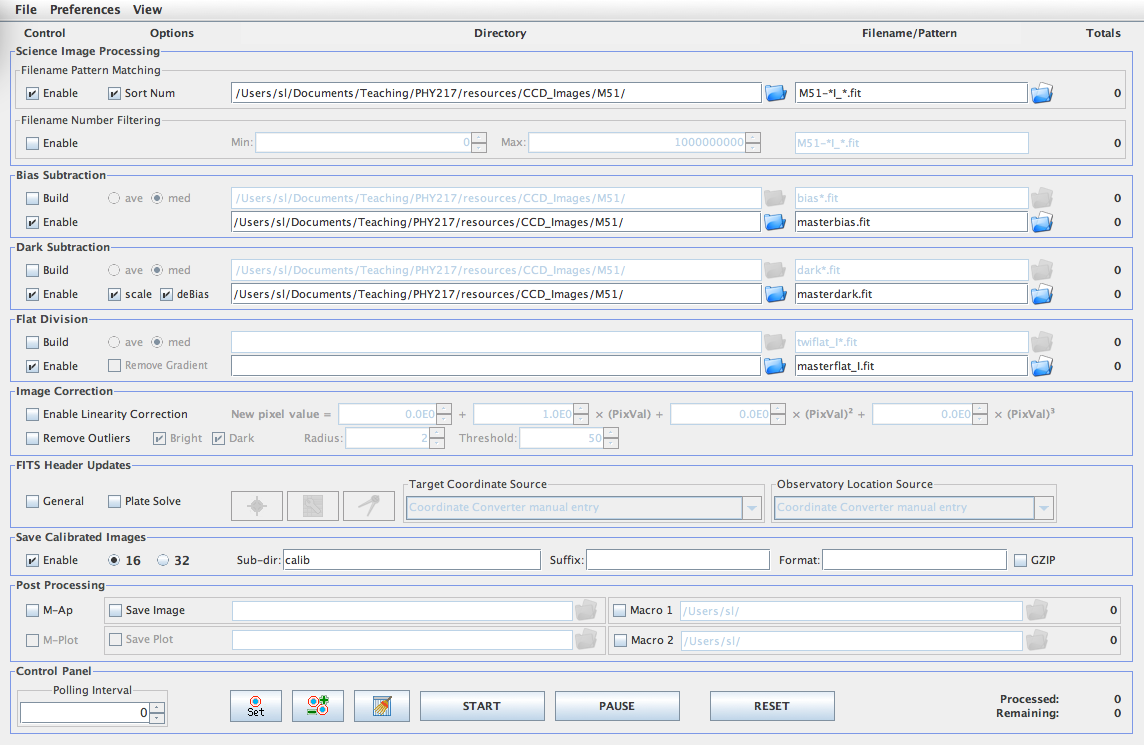The height and width of the screenshot is (745, 1144).
Task: Toggle the Dark Subtraction scale checkbox
Action: [114, 295]
